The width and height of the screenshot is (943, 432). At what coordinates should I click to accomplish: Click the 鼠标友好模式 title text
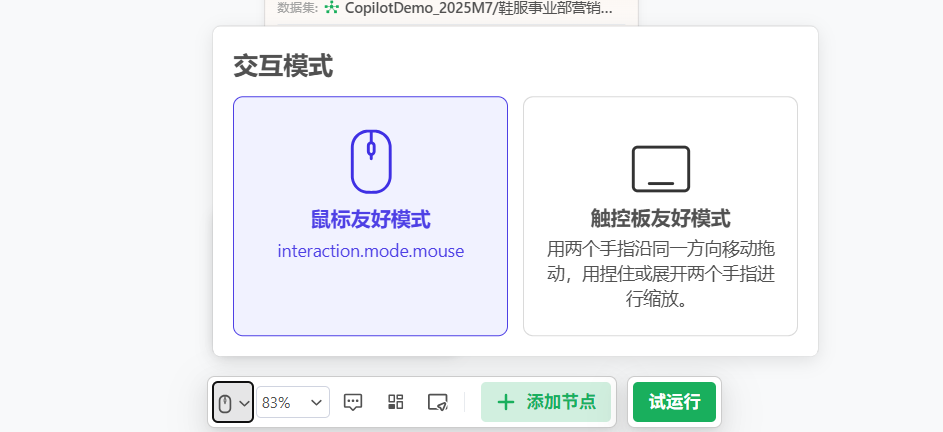[371, 220]
